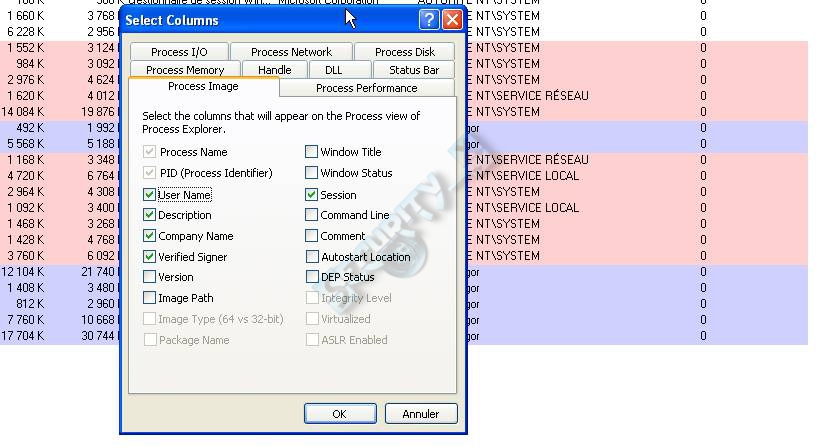Image resolution: width=819 pixels, height=447 pixels.
Task: Enable the Window Title column
Action: pos(311,151)
